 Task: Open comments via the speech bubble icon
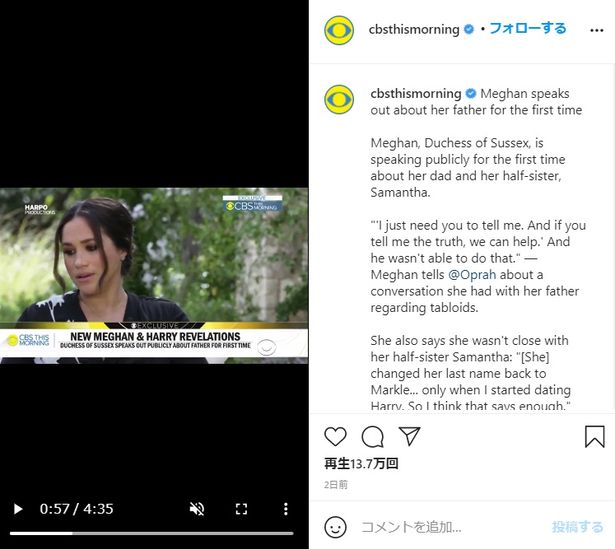[x=372, y=436]
